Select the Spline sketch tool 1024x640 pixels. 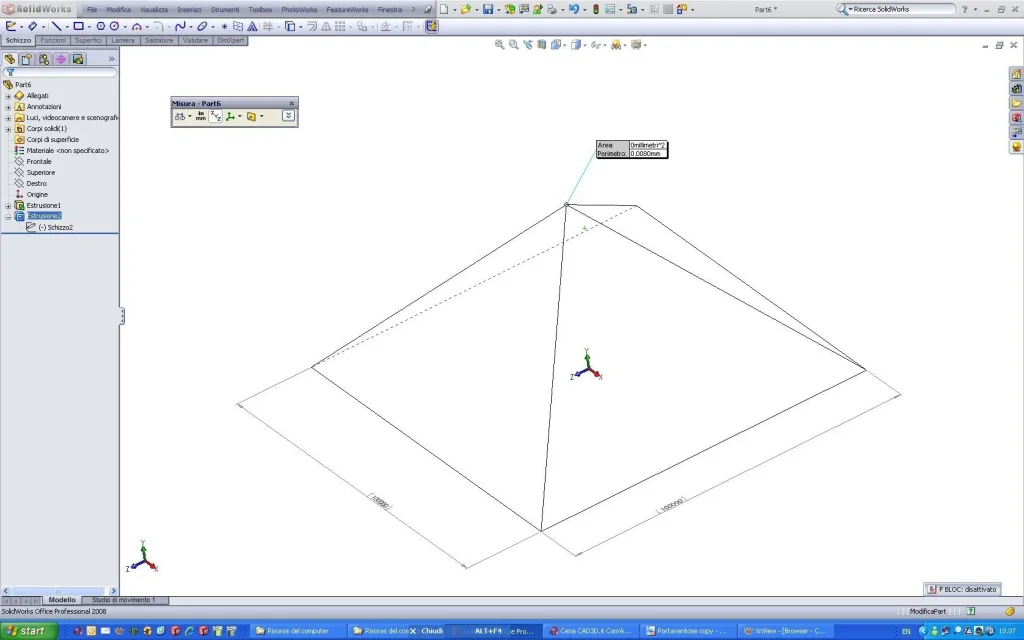[180, 26]
